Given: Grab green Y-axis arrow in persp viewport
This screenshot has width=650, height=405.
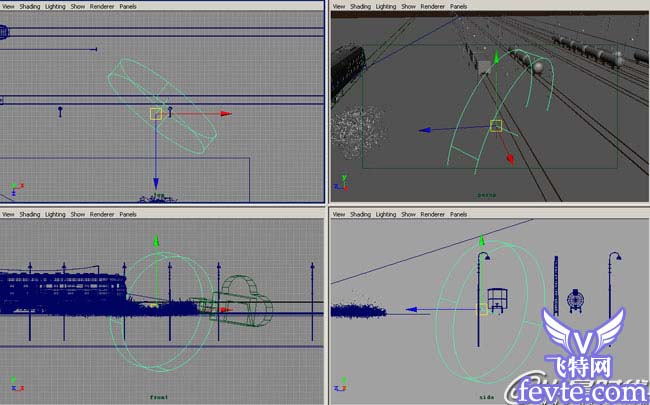Looking at the screenshot, I should (x=496, y=57).
